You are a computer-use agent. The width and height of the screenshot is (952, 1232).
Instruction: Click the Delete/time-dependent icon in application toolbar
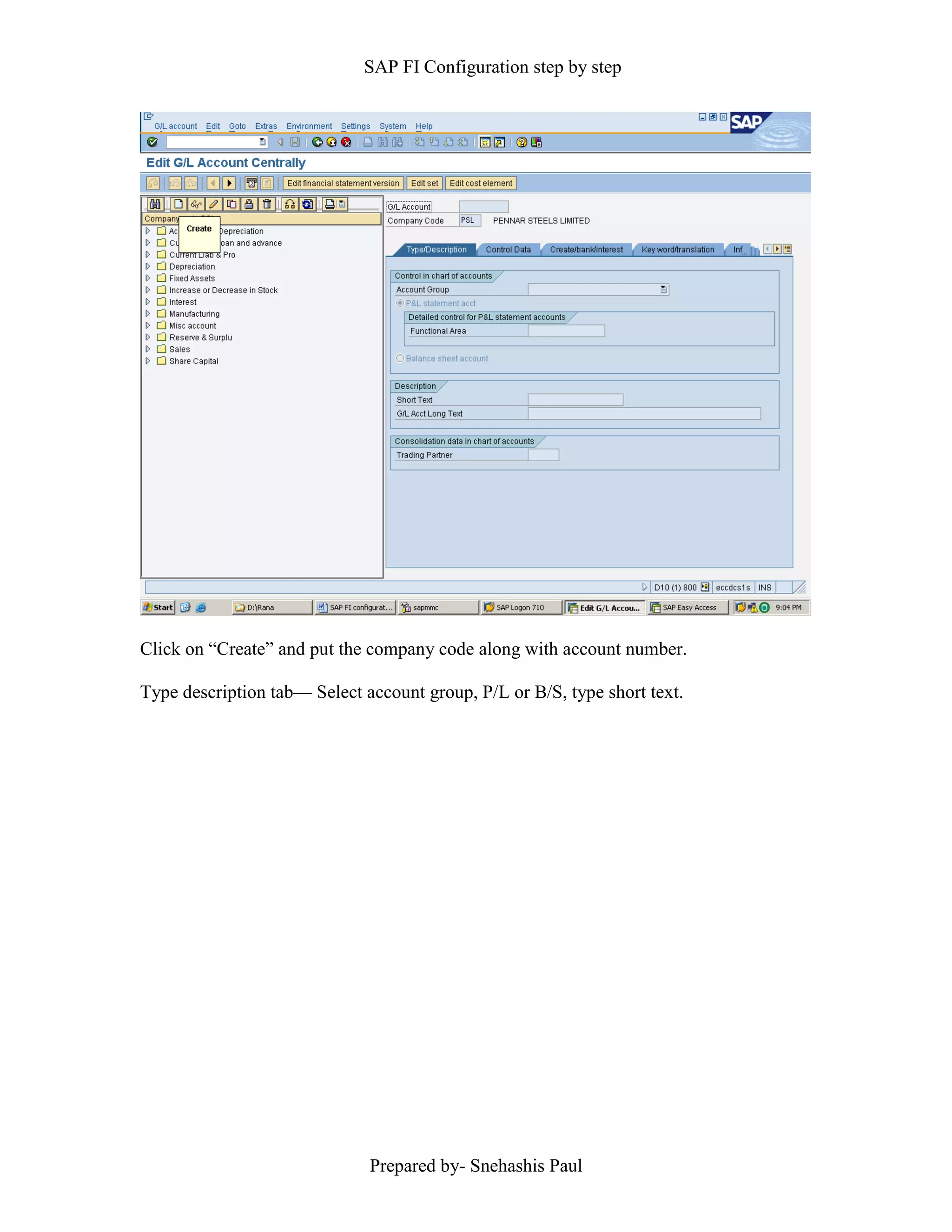click(x=251, y=183)
